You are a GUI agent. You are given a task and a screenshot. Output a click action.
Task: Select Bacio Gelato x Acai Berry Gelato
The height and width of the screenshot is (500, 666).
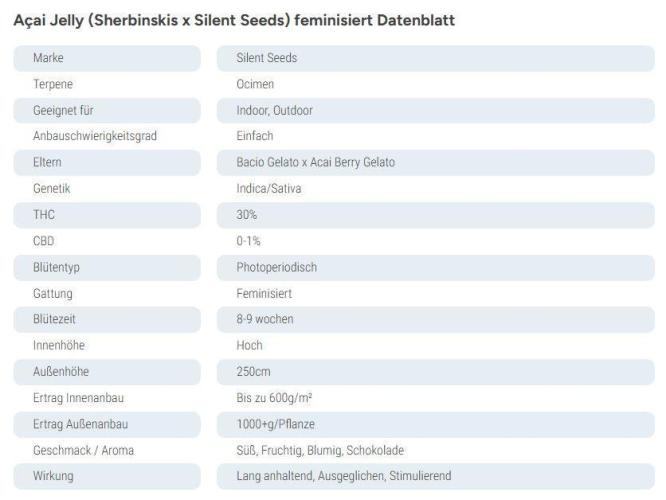(x=316, y=162)
